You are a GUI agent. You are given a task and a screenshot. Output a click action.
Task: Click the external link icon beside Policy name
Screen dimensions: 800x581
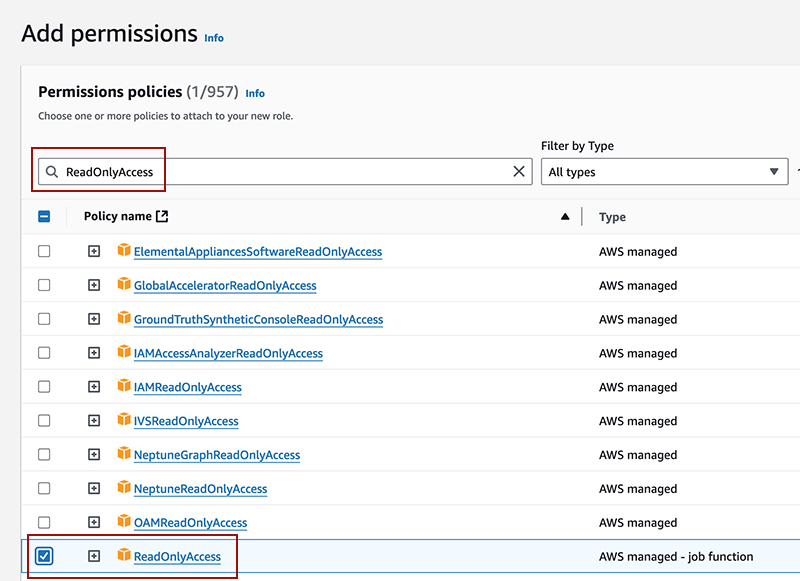pos(163,216)
